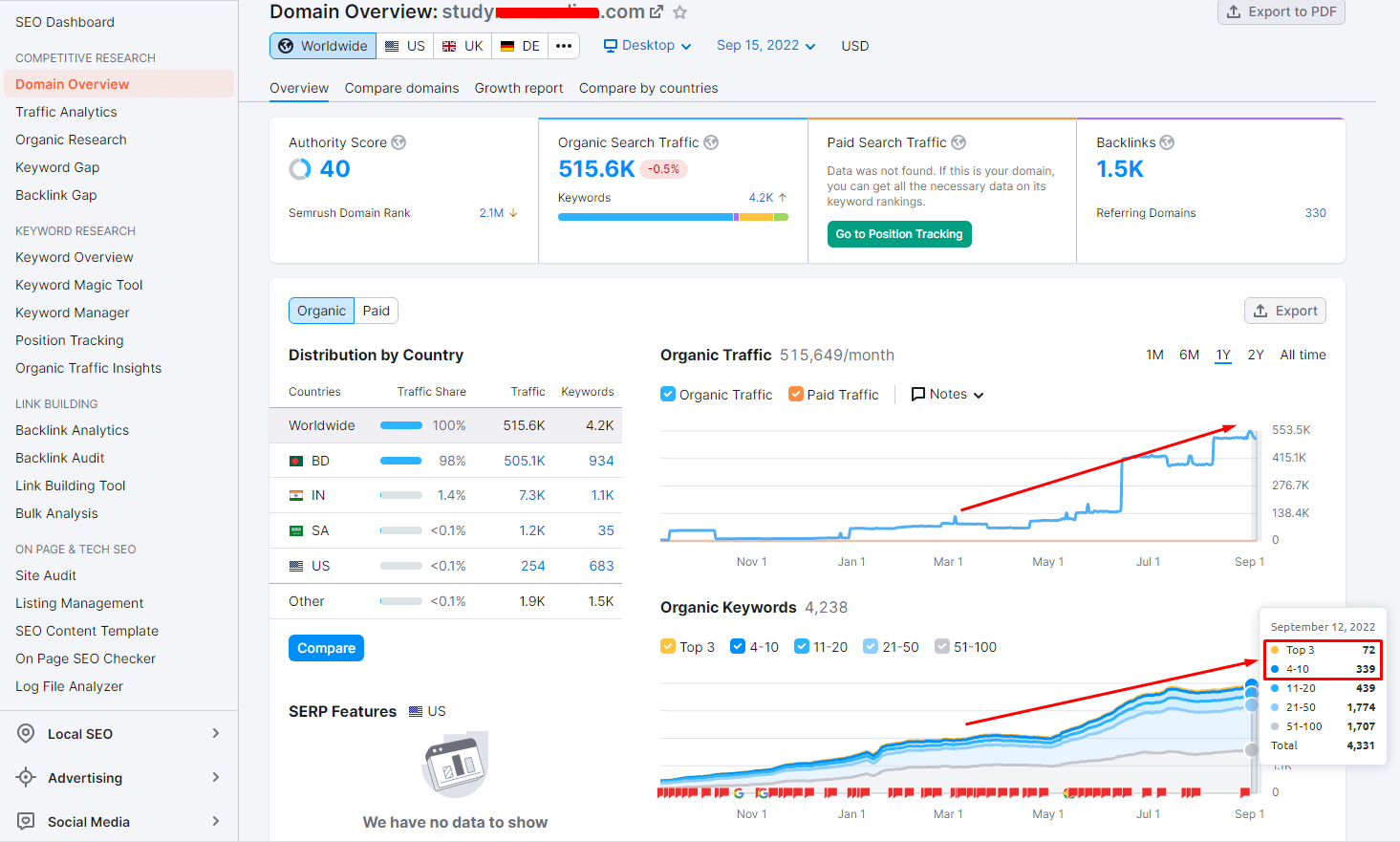Uncheck the Organic Traffic checkbox
Image resolution: width=1400 pixels, height=842 pixels.
pos(668,394)
